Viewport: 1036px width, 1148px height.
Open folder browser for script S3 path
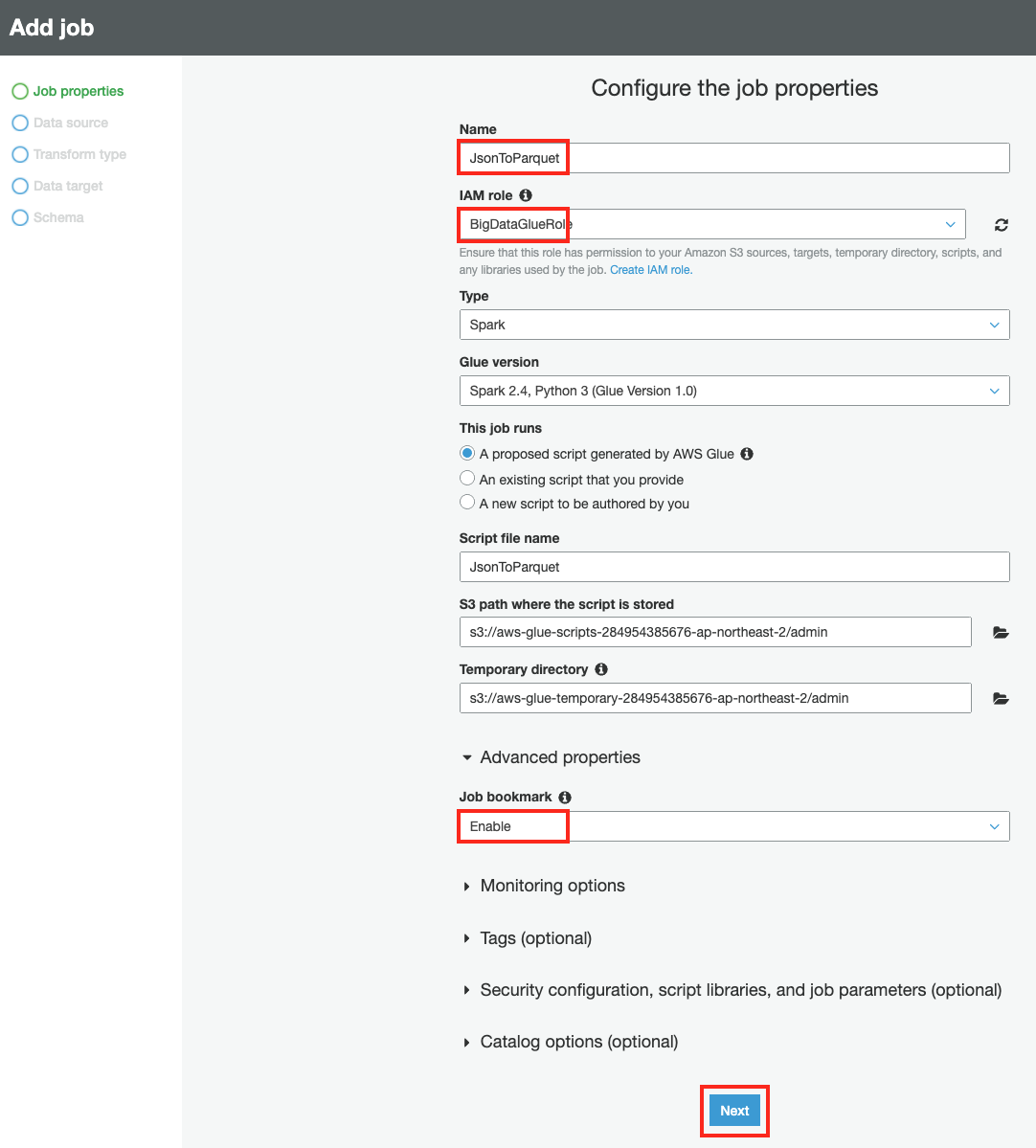1001,633
